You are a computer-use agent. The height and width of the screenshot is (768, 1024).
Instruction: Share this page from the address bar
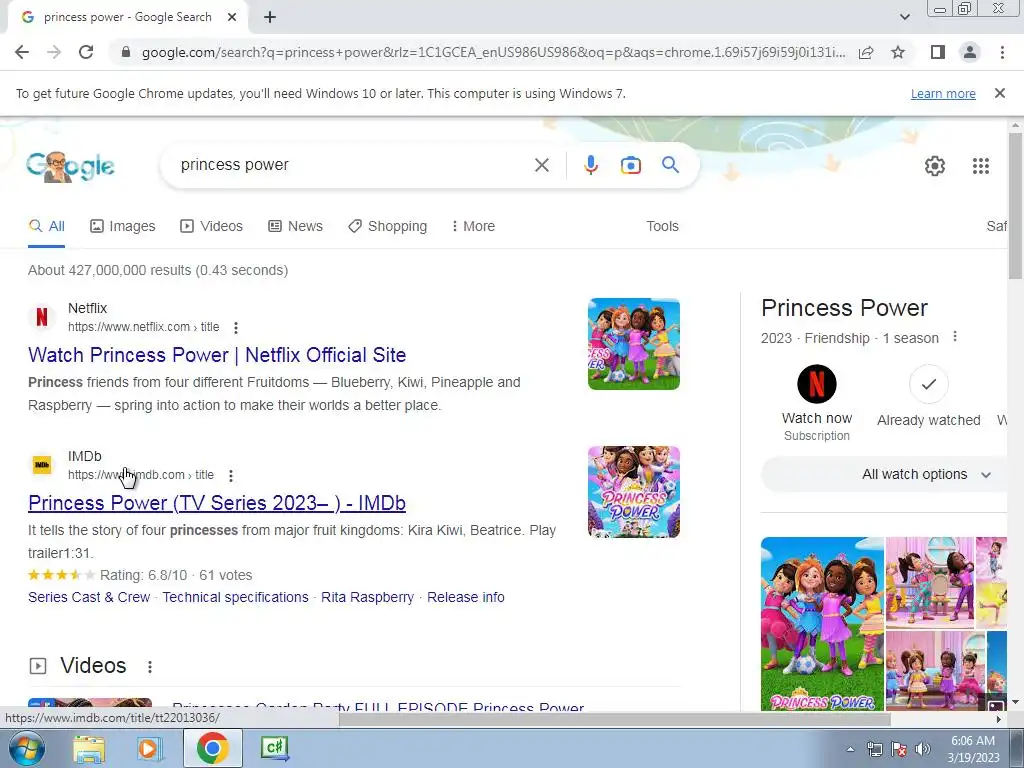tap(866, 52)
